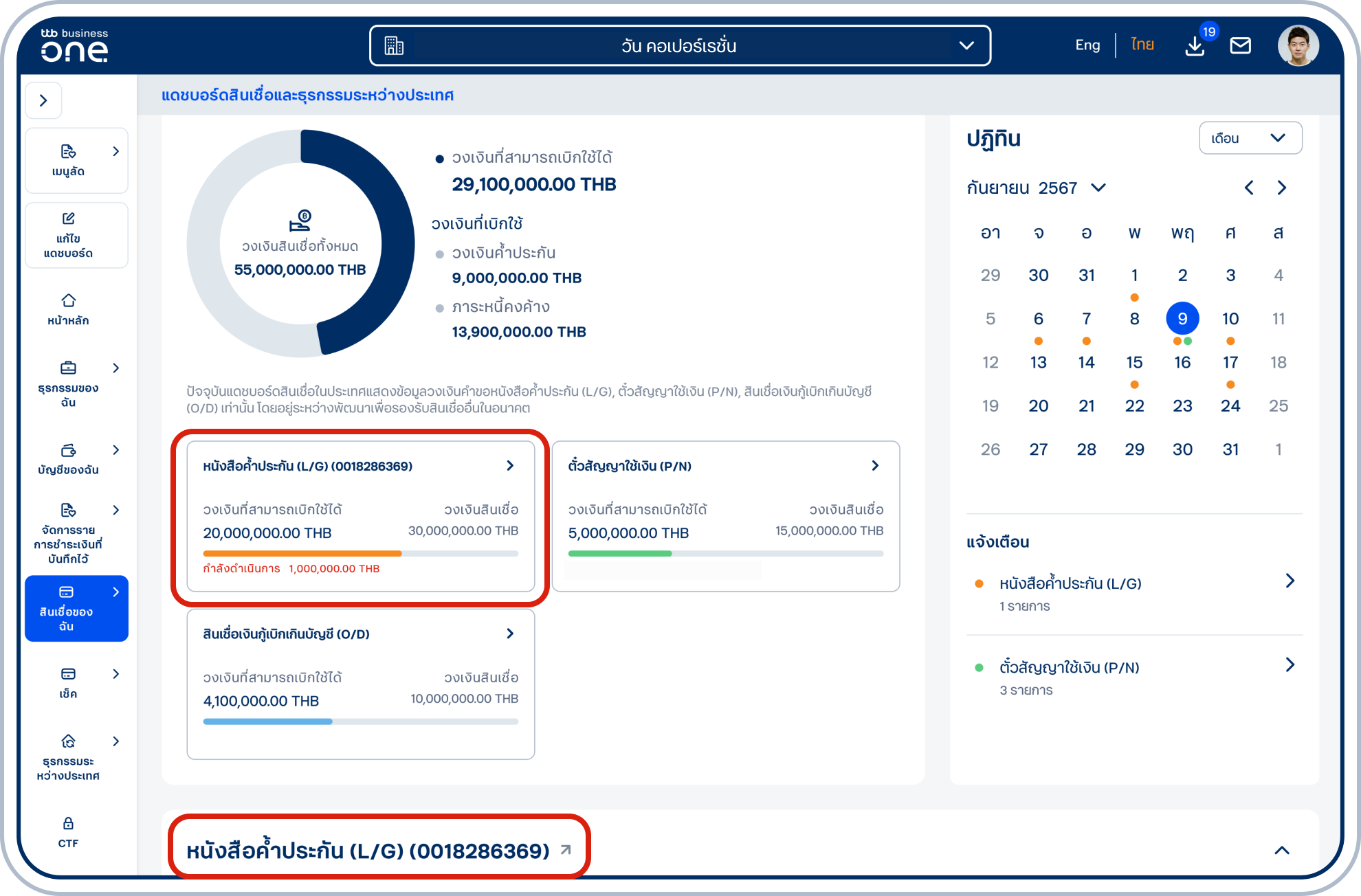
Task: Switch language to ไทย
Action: (1142, 45)
